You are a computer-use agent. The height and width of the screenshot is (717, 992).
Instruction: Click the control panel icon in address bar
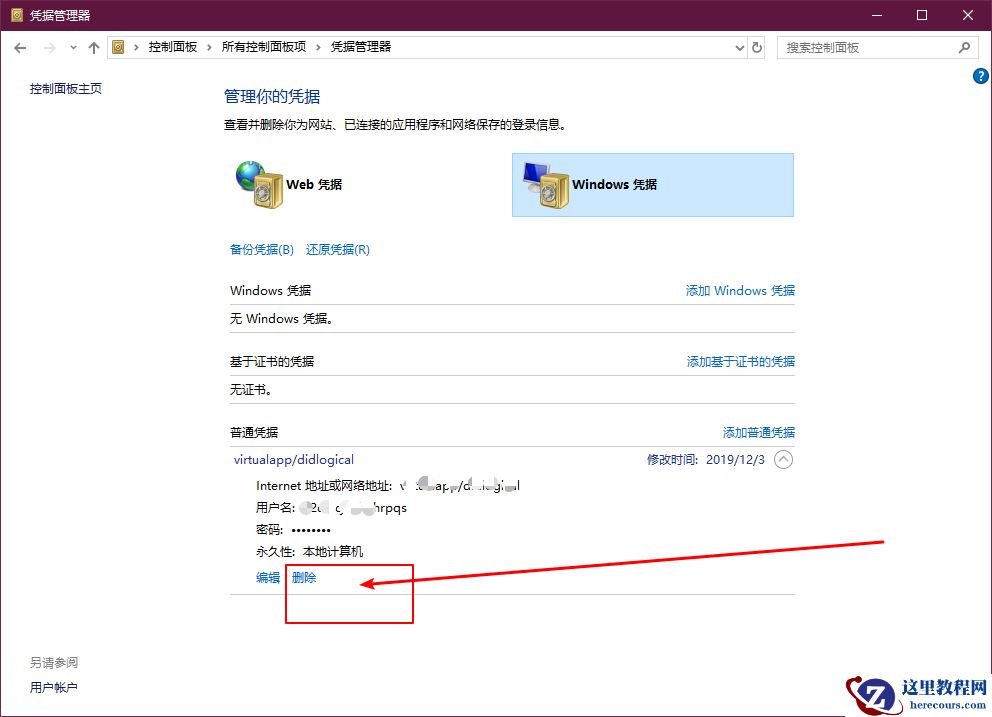pos(119,47)
